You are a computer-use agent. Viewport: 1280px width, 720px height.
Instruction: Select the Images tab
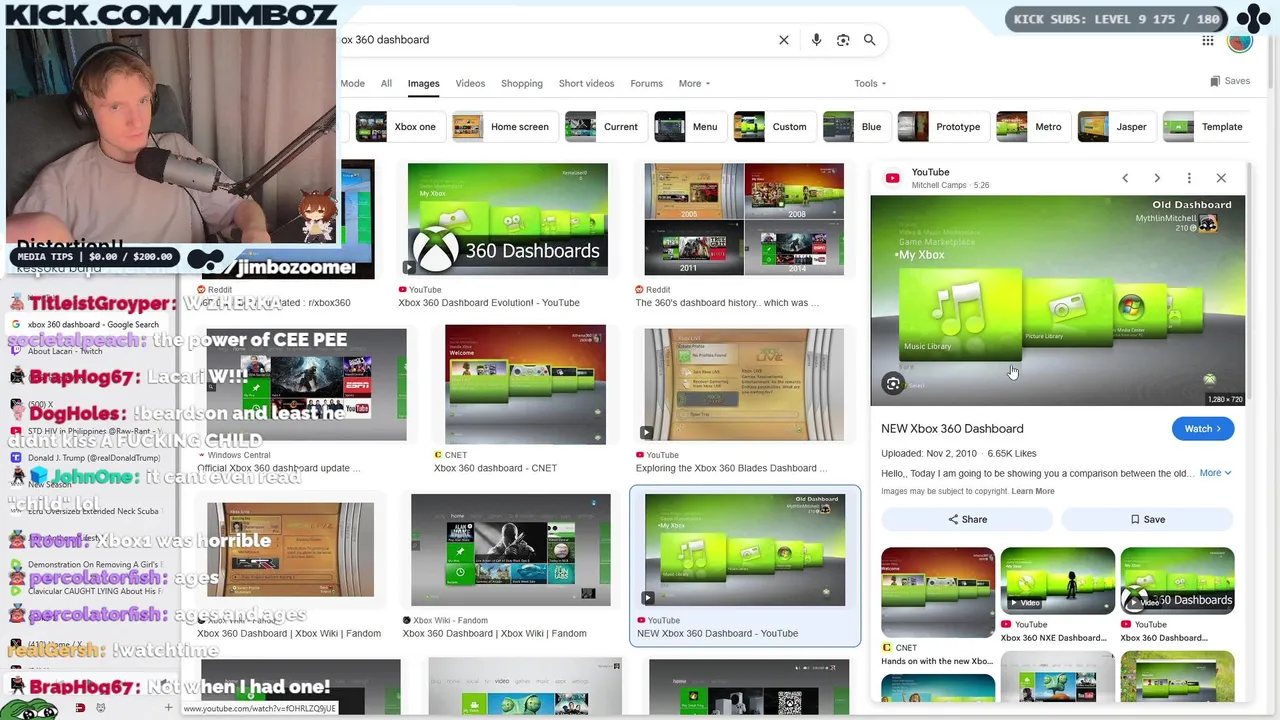coord(423,84)
